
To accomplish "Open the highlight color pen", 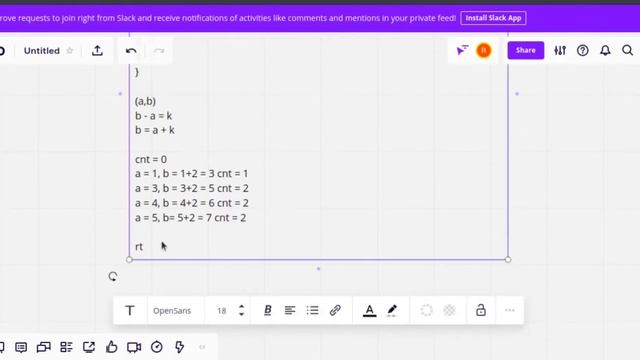I will click(x=392, y=311).
